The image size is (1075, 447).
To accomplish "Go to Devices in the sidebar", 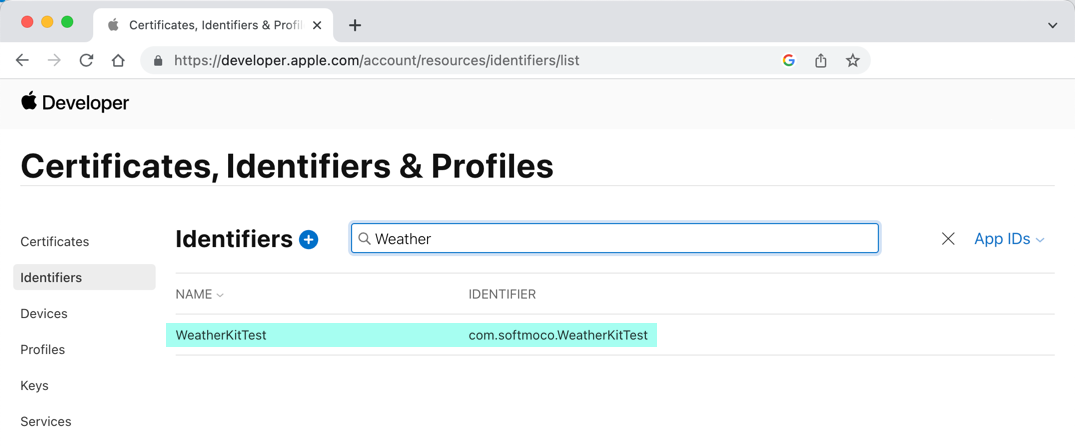I will [x=44, y=314].
